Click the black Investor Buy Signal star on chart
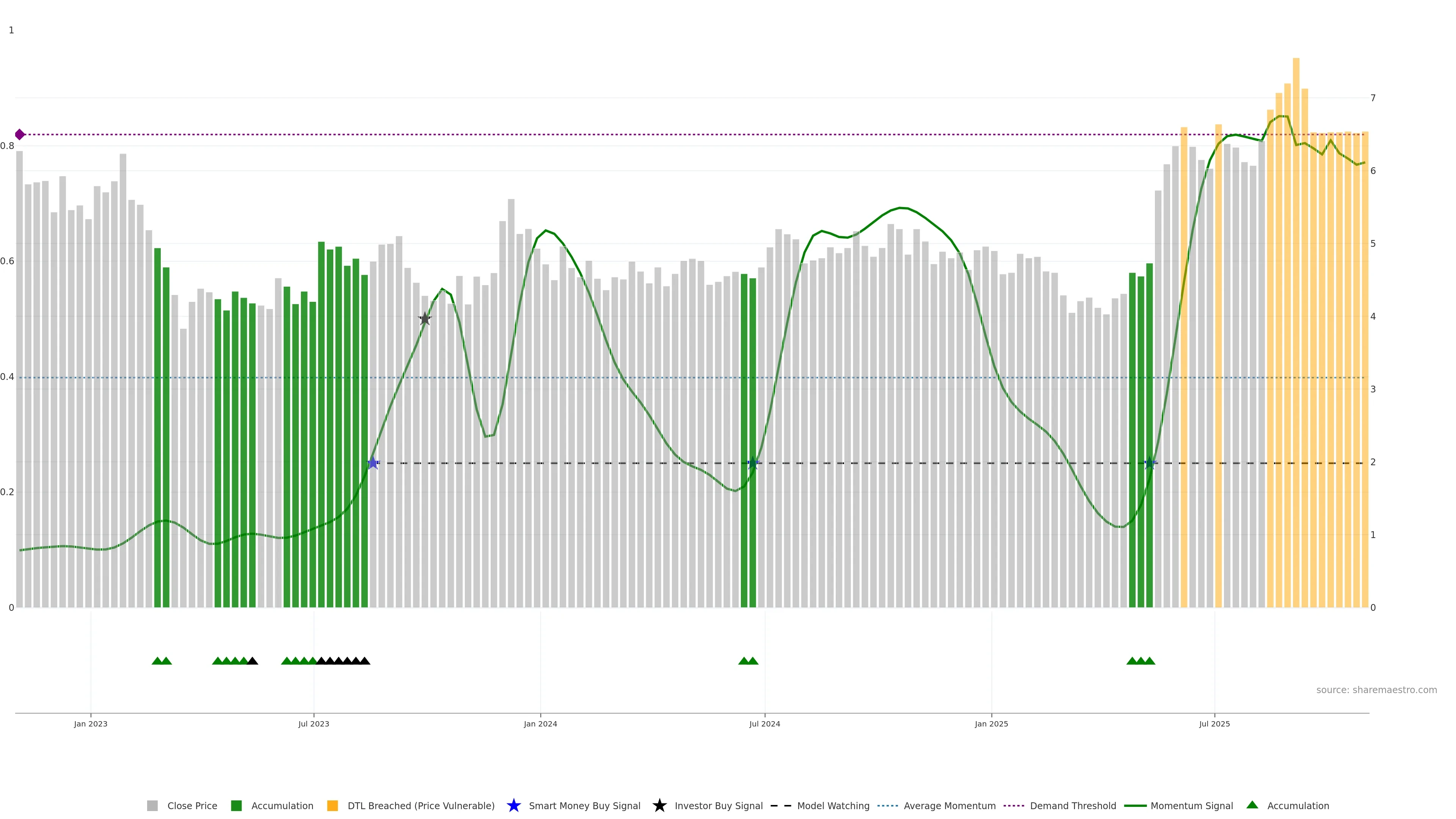The width and height of the screenshot is (1456, 819). (x=425, y=319)
